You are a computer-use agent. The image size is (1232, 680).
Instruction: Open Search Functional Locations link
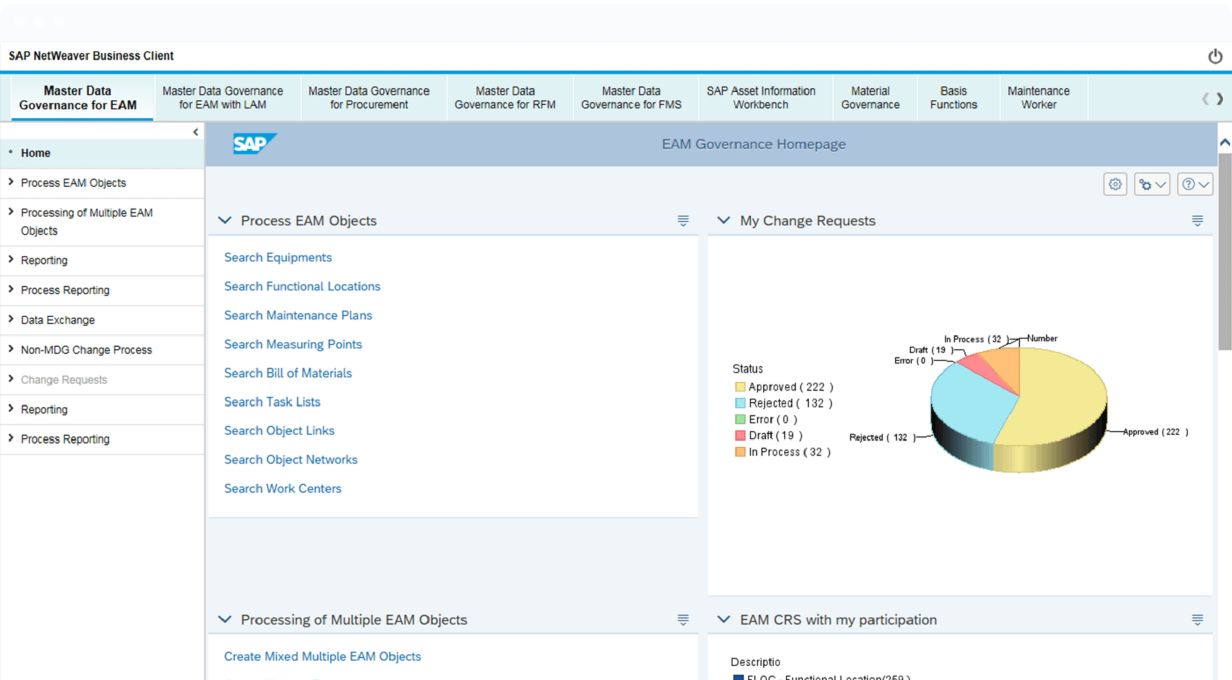(302, 286)
